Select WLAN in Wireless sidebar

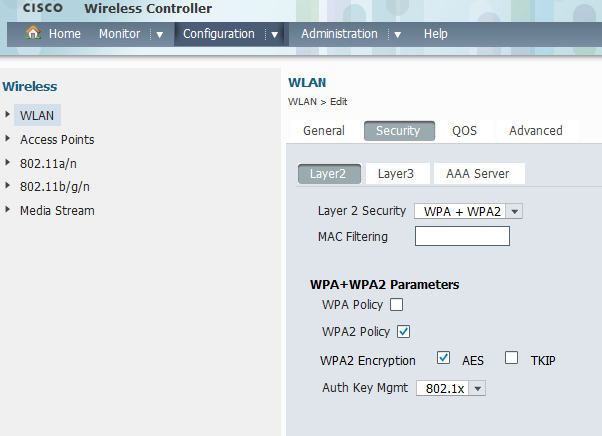click(37, 115)
